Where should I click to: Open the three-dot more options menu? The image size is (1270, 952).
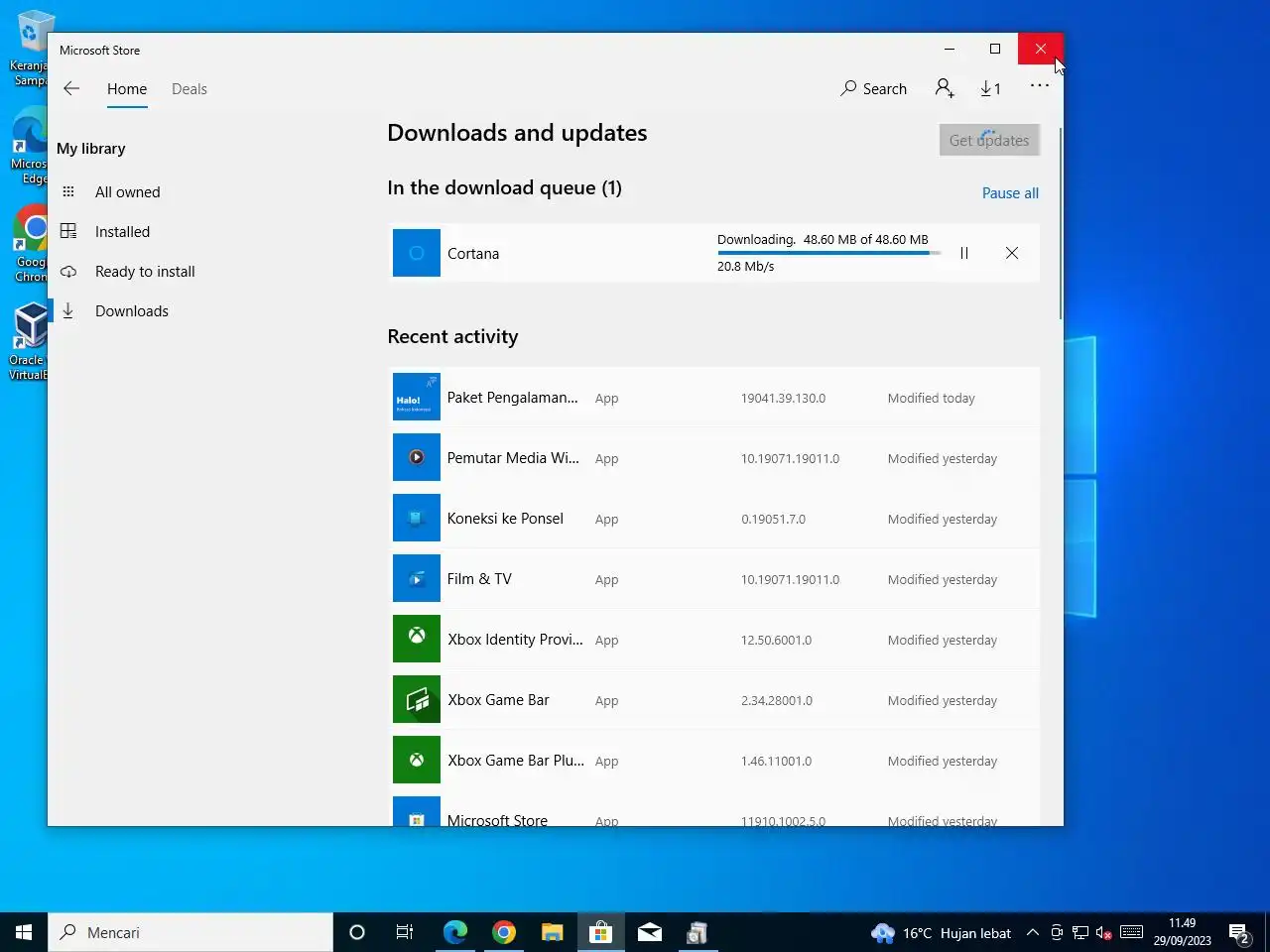(x=1040, y=86)
